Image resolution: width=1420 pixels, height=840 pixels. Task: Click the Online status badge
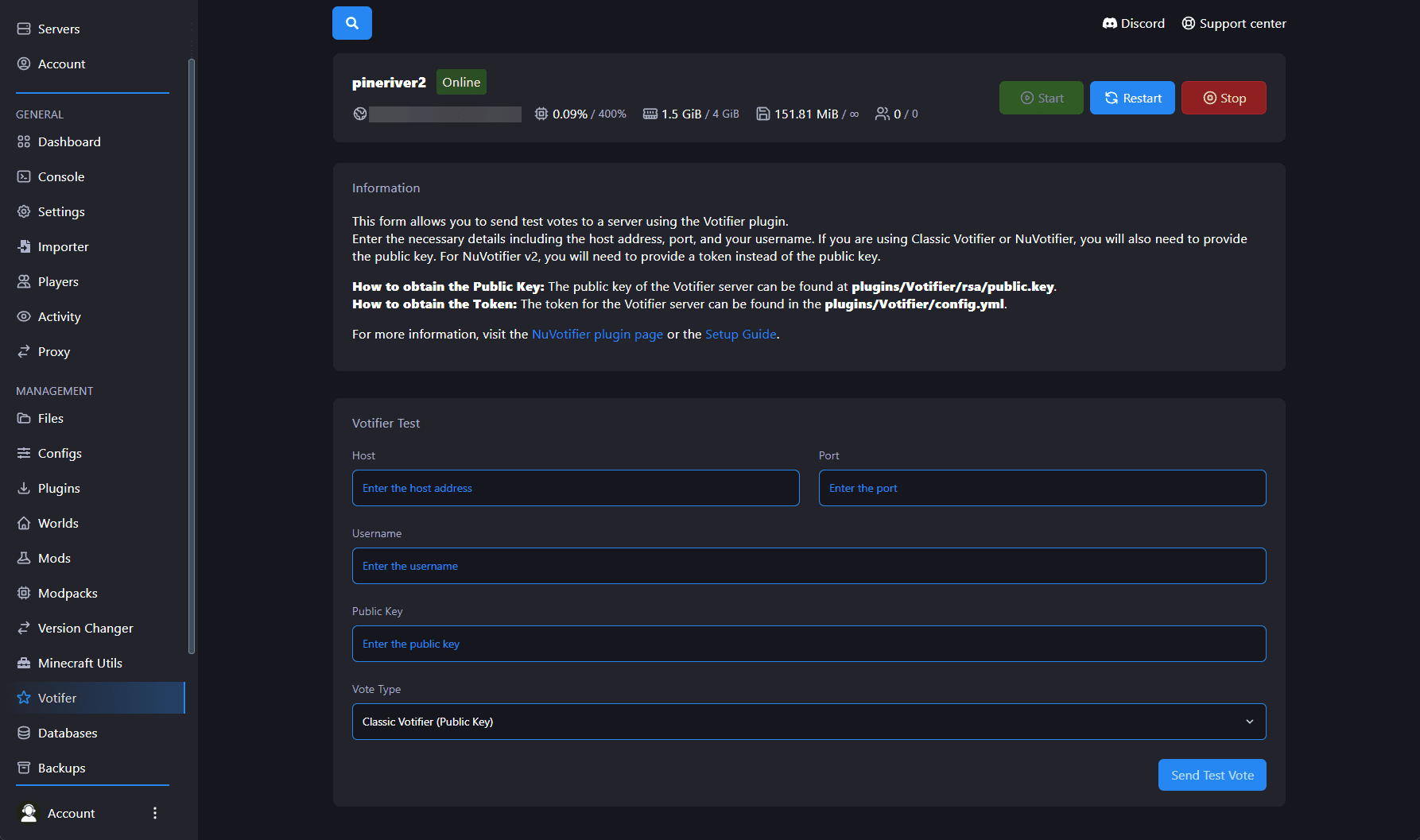[461, 82]
